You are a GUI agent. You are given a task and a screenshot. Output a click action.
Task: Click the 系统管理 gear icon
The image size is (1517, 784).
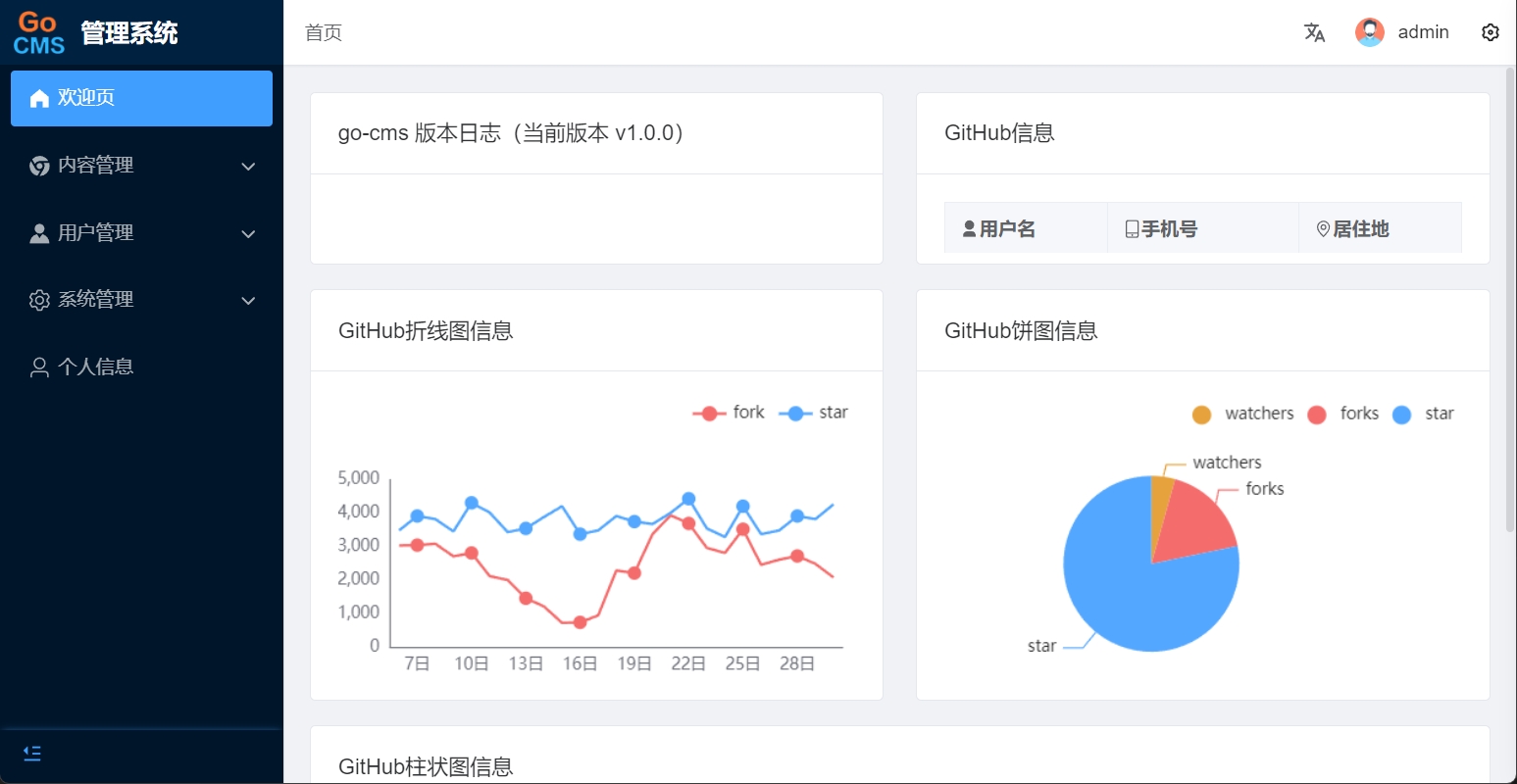pyautogui.click(x=39, y=300)
